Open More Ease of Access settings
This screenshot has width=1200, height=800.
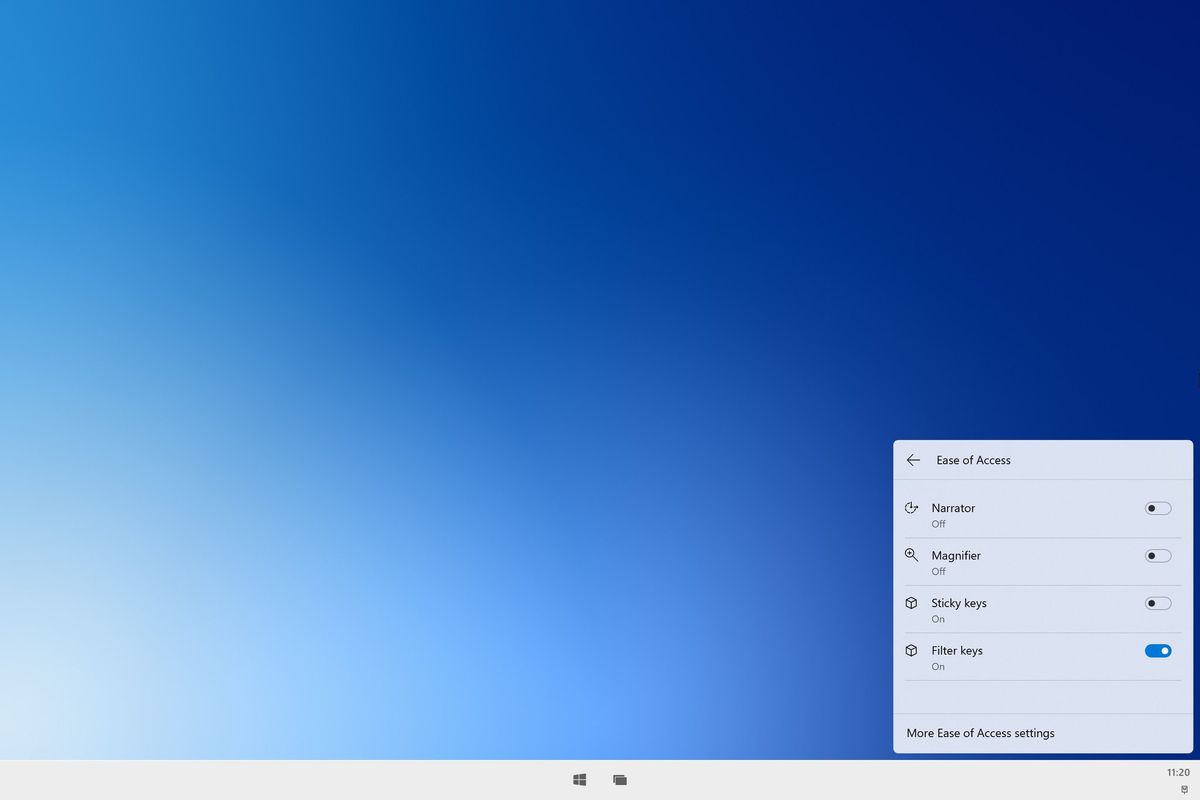(980, 733)
